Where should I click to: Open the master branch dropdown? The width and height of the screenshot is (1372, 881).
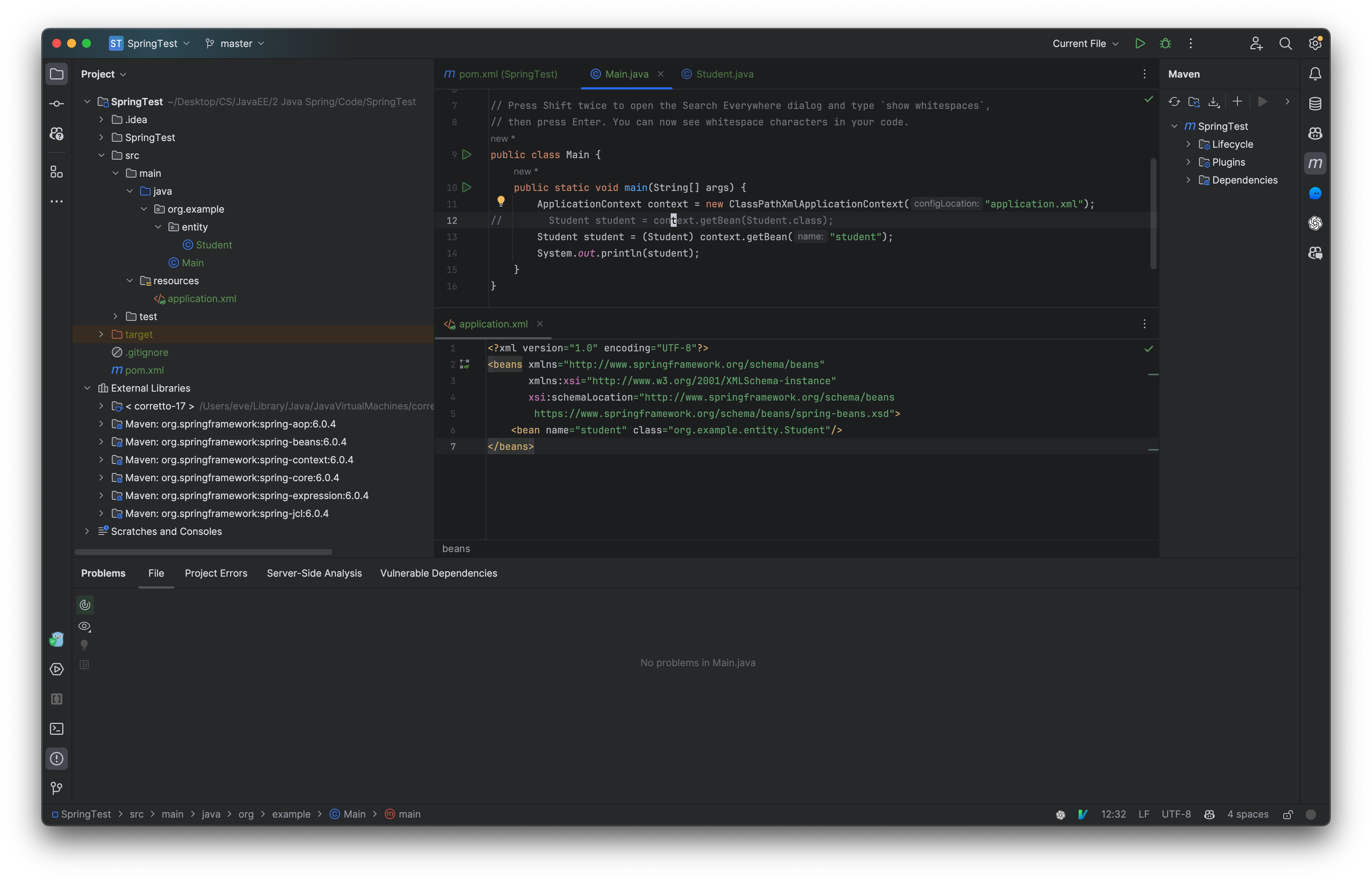(235, 44)
